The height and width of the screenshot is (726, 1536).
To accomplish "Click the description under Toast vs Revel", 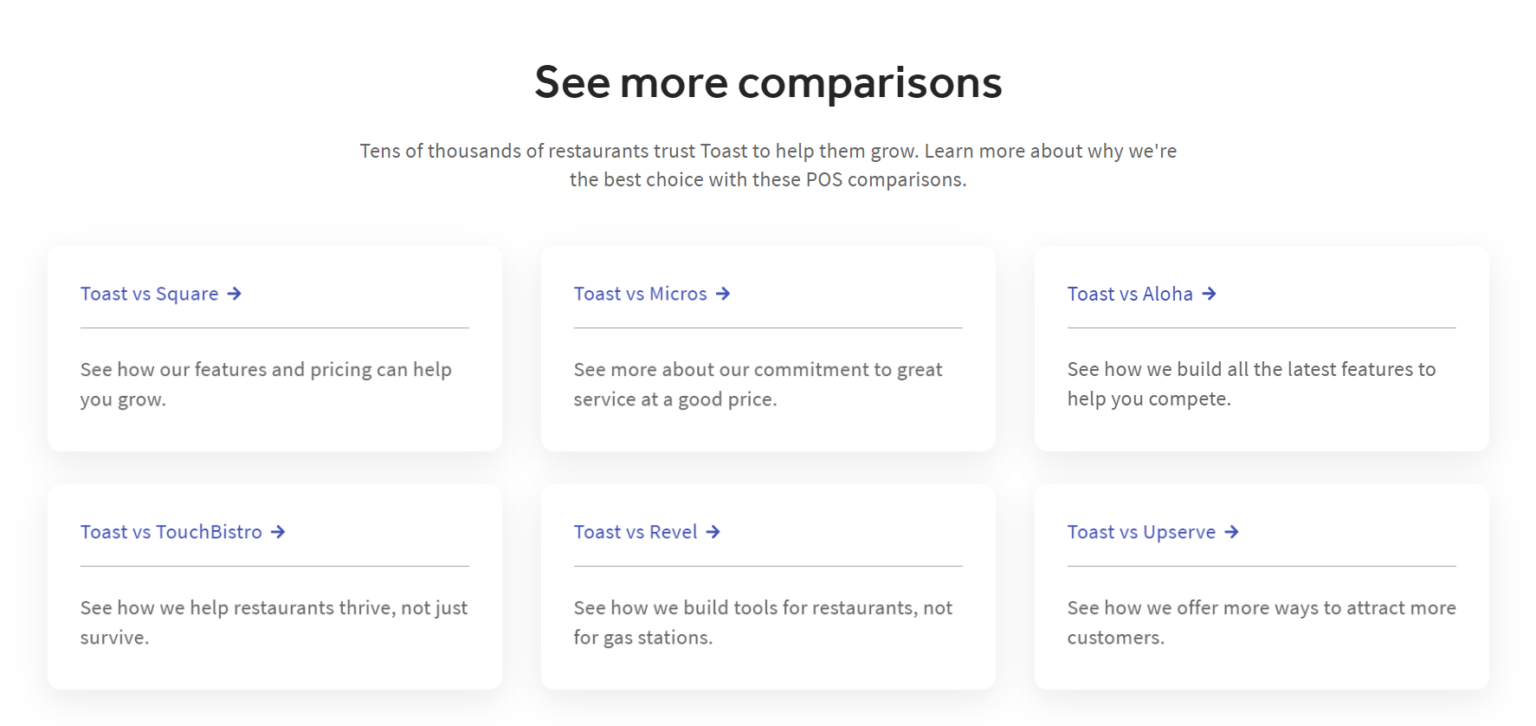I will [x=762, y=622].
